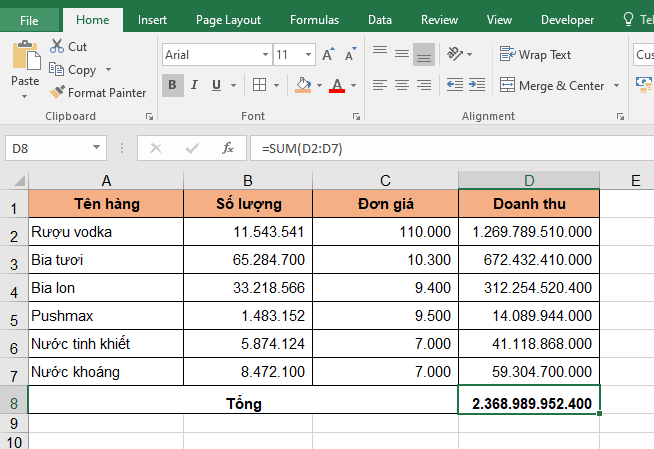Toggle Bold formatting

click(172, 86)
